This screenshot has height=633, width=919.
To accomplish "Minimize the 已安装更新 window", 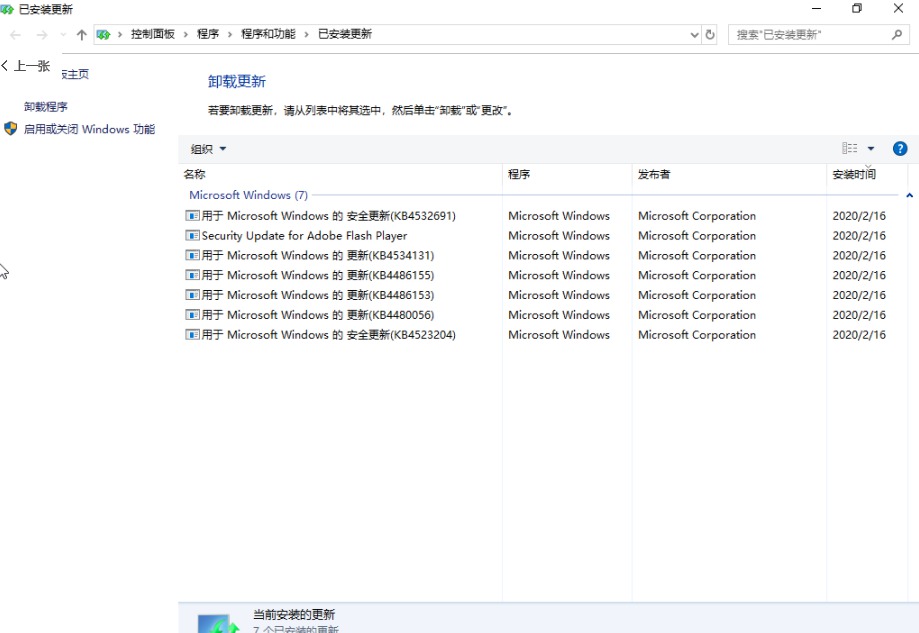I will coord(816,9).
